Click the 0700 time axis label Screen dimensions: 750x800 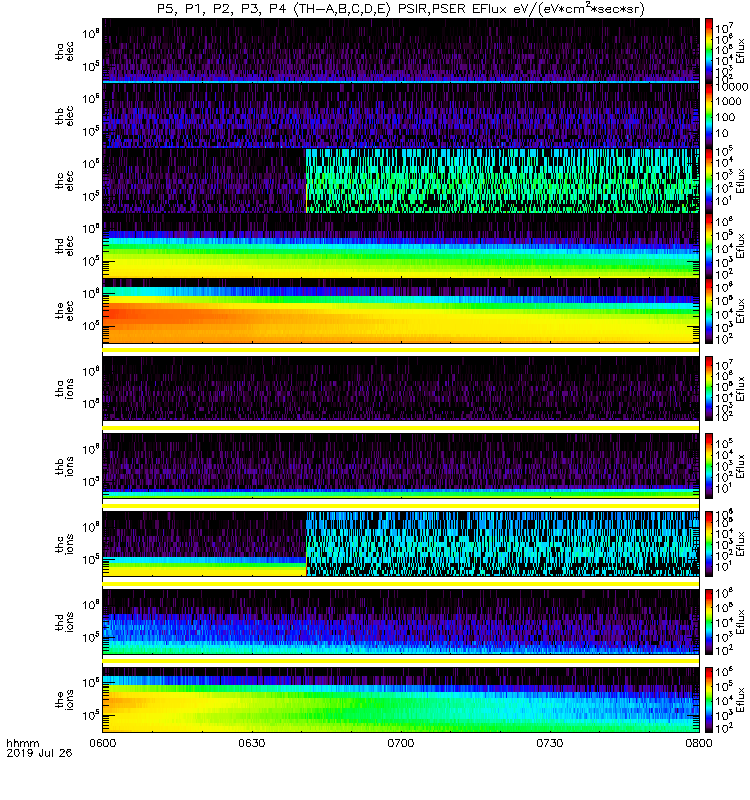pos(401,743)
